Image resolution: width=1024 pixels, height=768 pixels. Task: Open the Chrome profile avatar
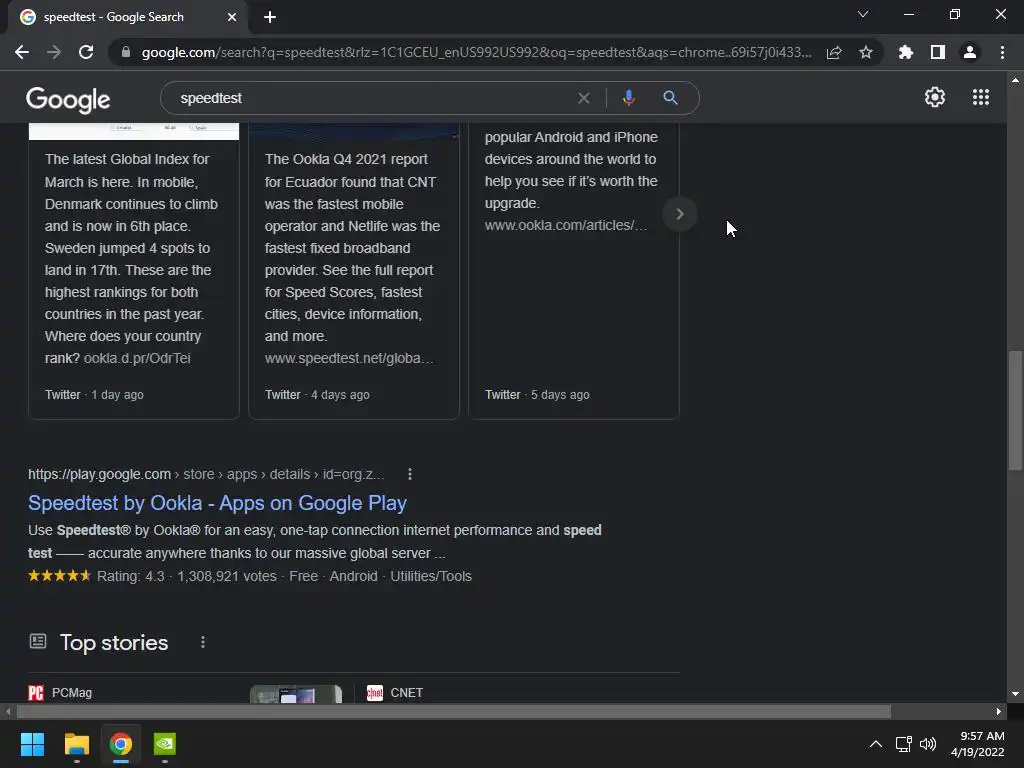[970, 52]
